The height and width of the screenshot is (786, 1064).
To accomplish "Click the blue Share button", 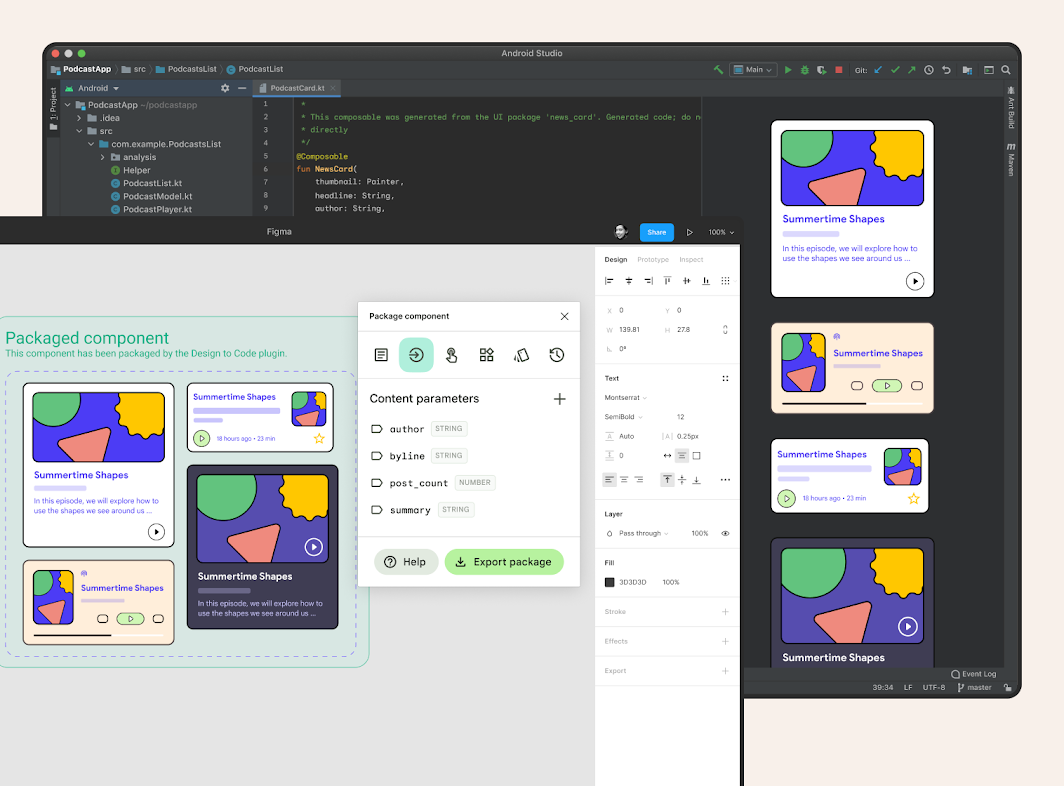I will point(656,232).
